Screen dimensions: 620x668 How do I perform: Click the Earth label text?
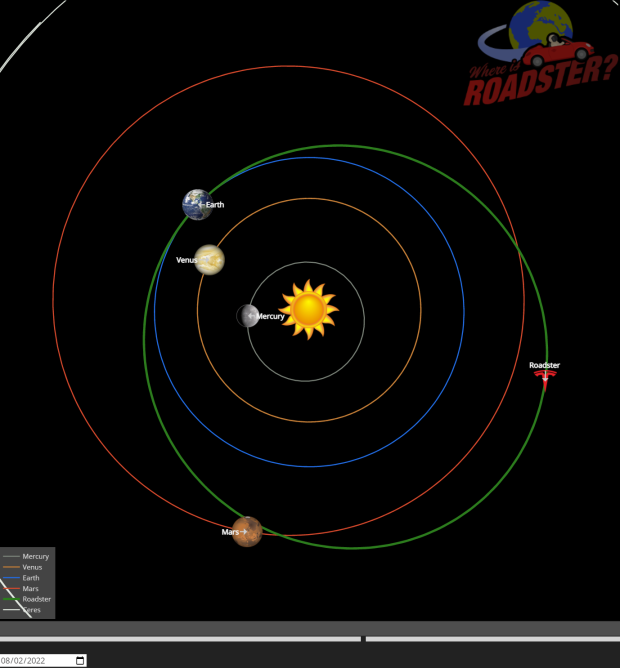(x=215, y=204)
